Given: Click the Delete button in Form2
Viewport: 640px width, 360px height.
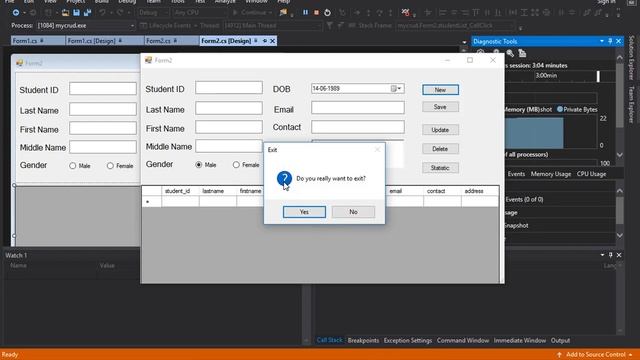Looking at the screenshot, I should pos(440,149).
